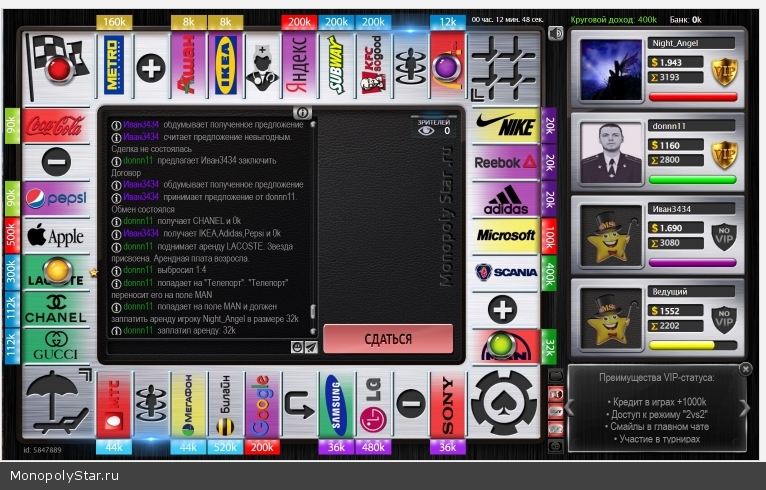Click the jail grid corner cell
Screen dimensions: 766x490
[505, 67]
